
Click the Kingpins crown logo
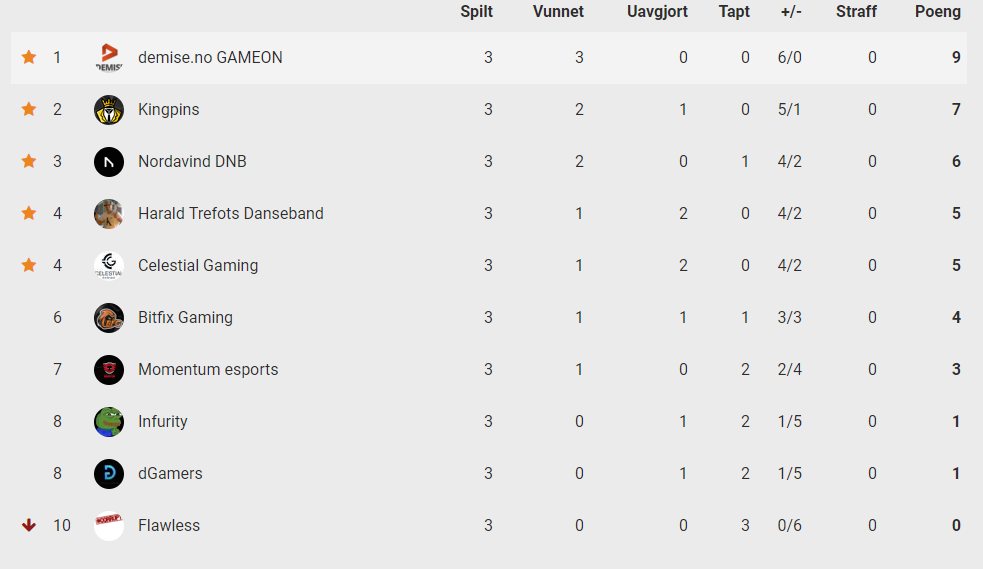109,110
